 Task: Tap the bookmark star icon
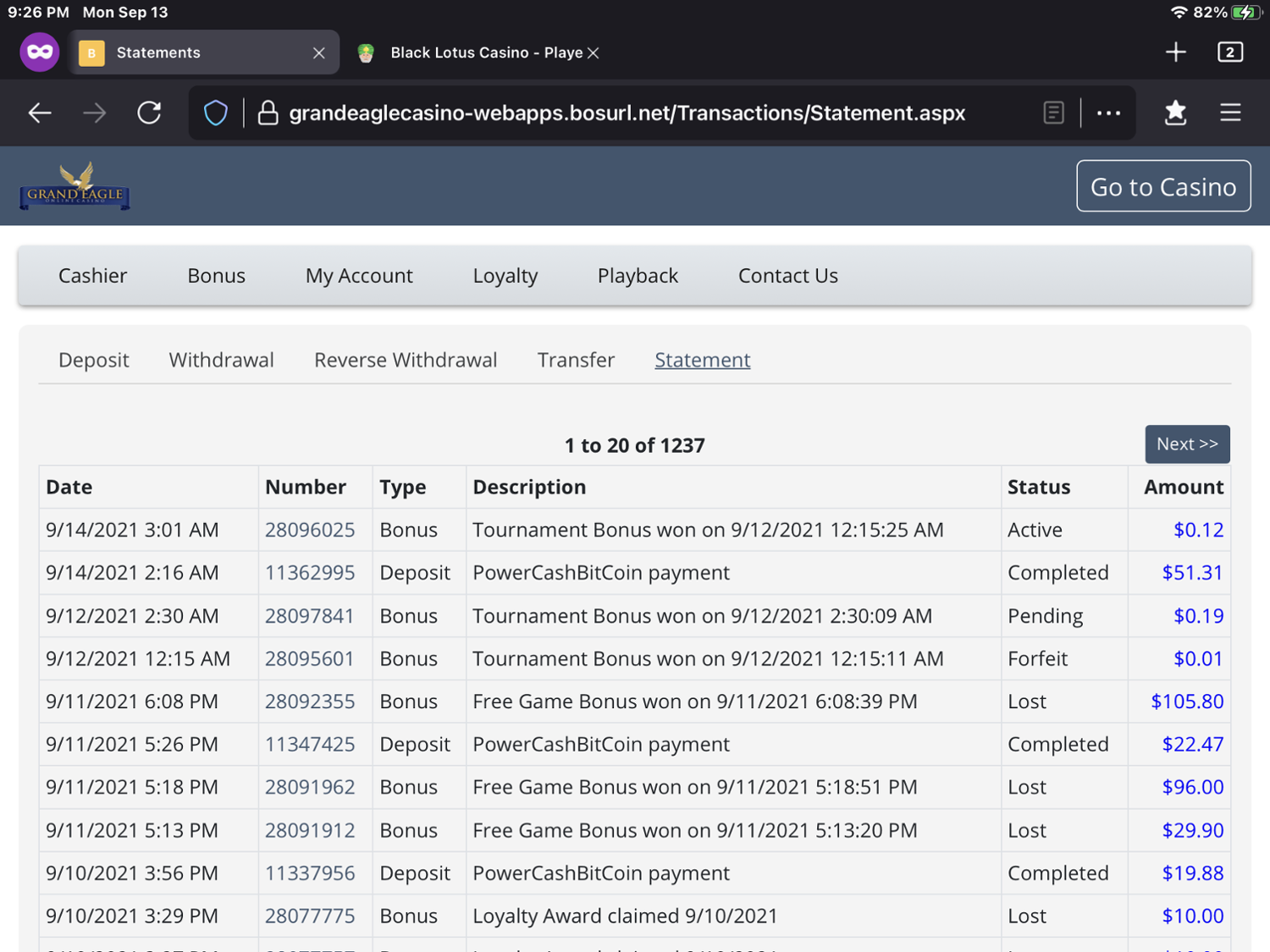click(x=1175, y=113)
